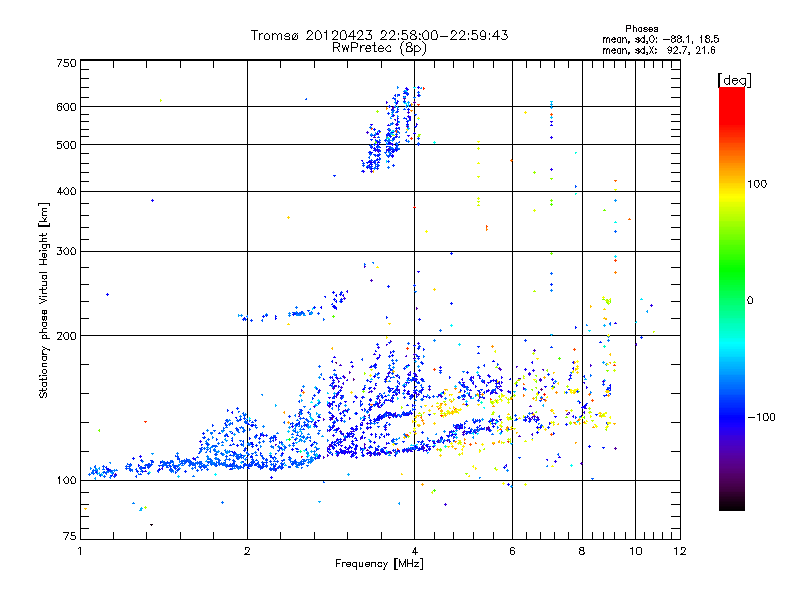Select the -100 label beside the color bar
Screen dimensions: 800x600
(761, 417)
